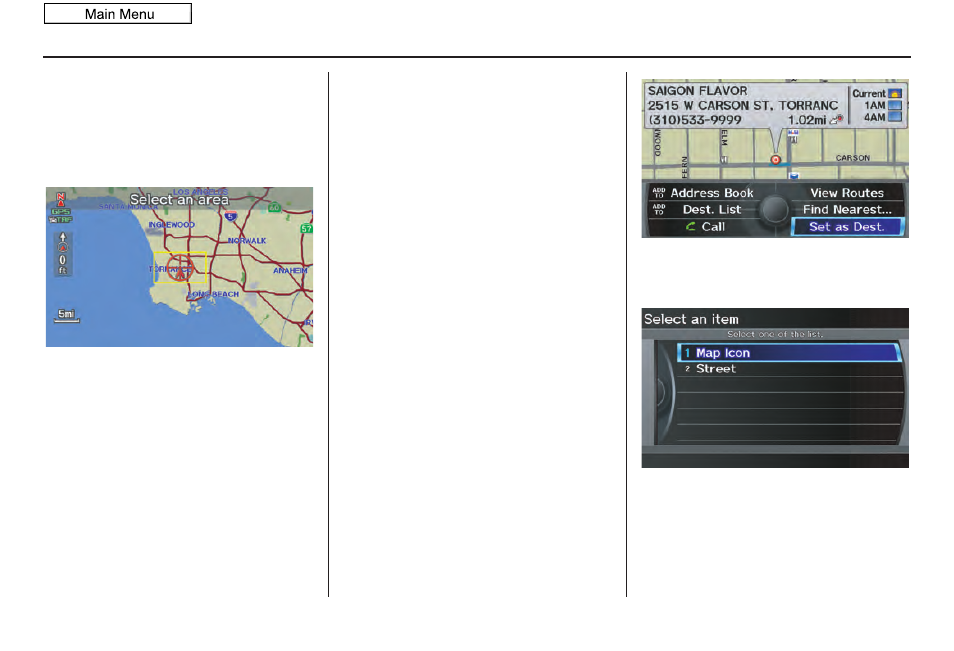Click the route 57 shield on map

(x=306, y=229)
